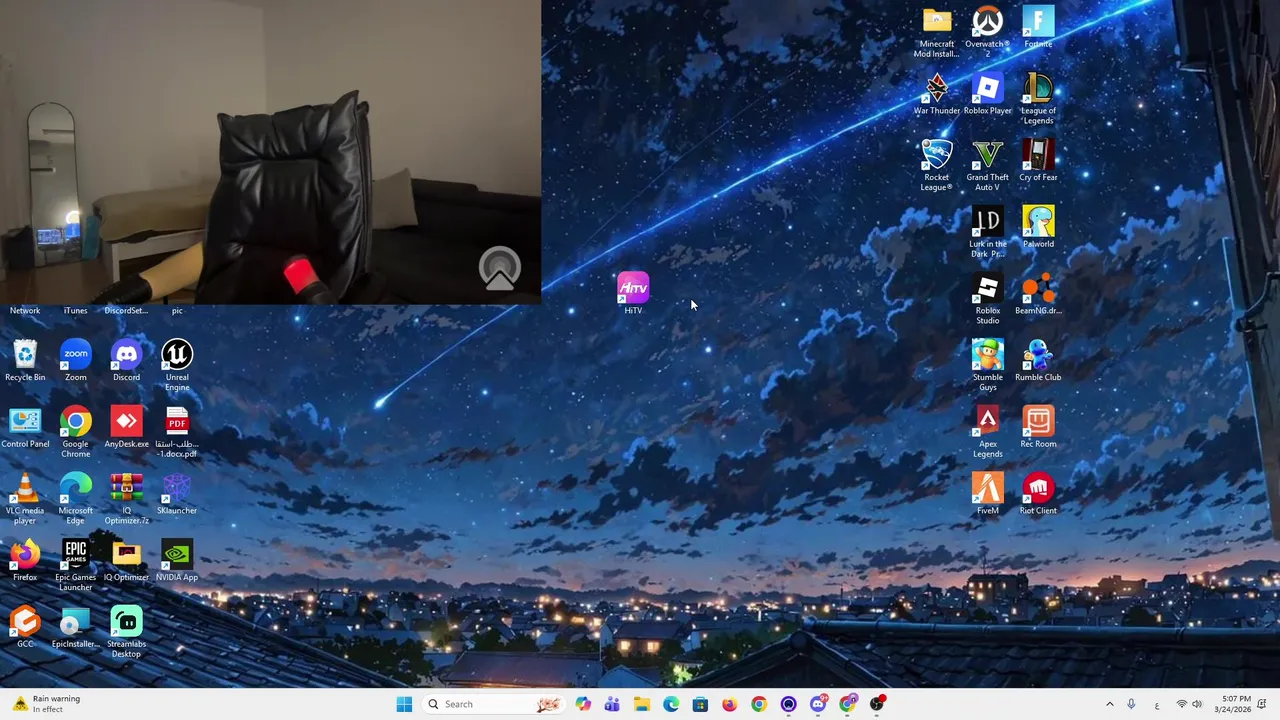Click the microphone tray icon
1280x720 pixels.
[x=1131, y=704]
